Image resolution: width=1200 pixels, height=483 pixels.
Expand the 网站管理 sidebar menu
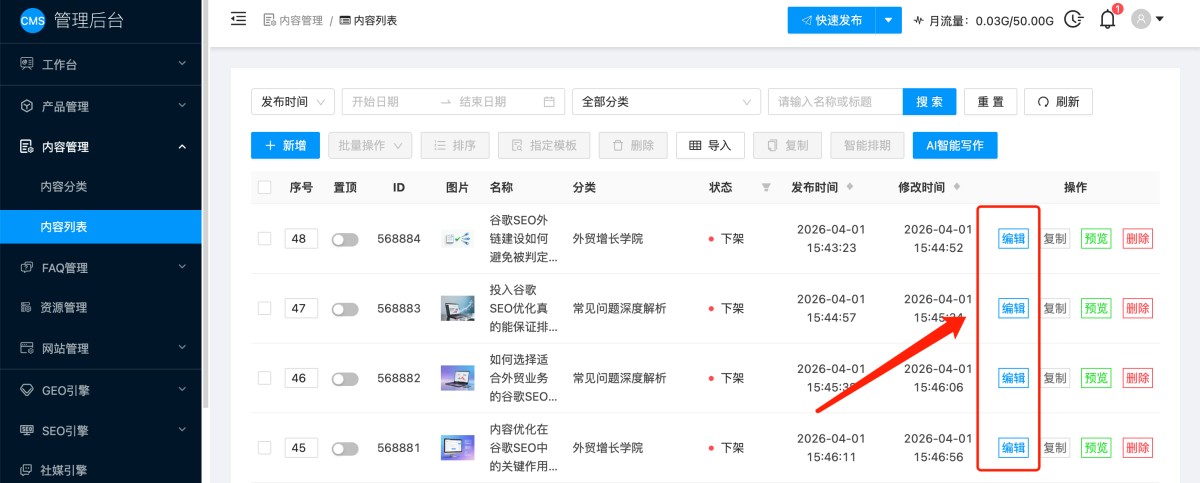click(182, 348)
